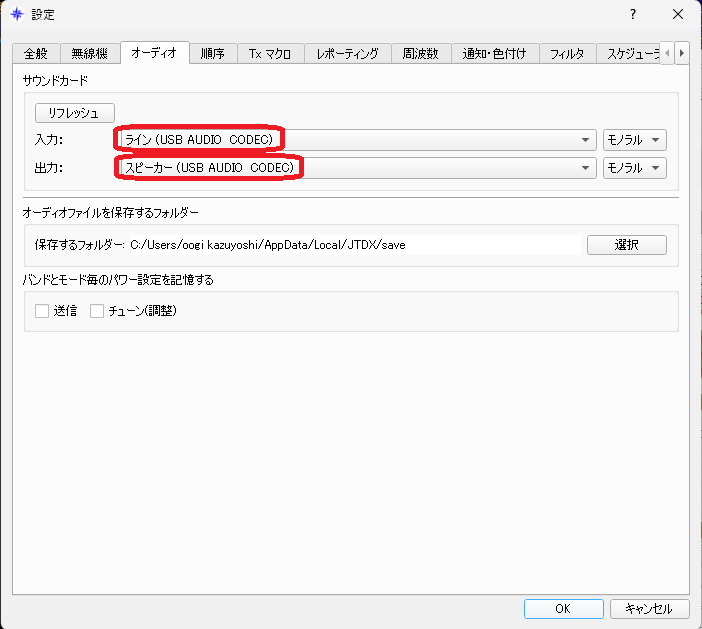
Task: Open the 出力 モノラル channel dropdown
Action: pyautogui.click(x=634, y=168)
